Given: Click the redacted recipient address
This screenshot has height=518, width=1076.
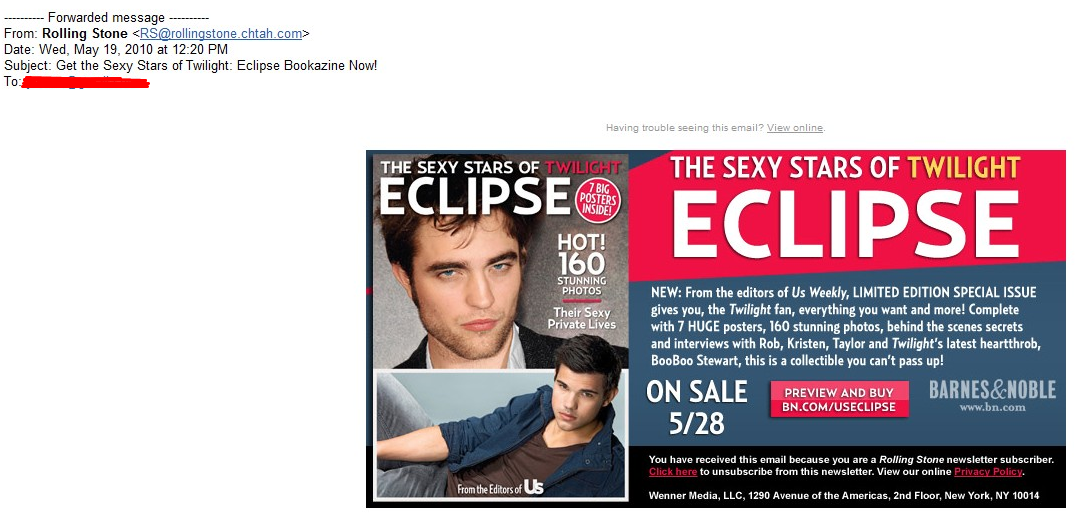Looking at the screenshot, I should pos(86,83).
